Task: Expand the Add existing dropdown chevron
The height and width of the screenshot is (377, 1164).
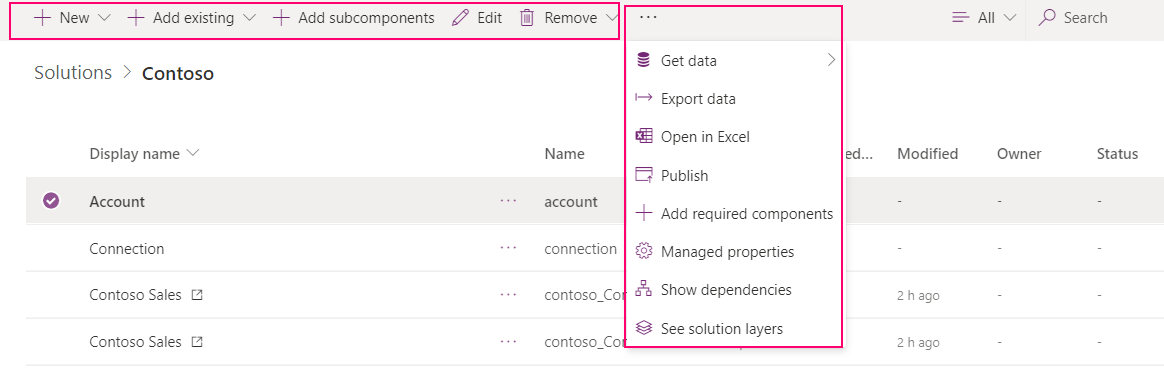Action: pos(249,18)
